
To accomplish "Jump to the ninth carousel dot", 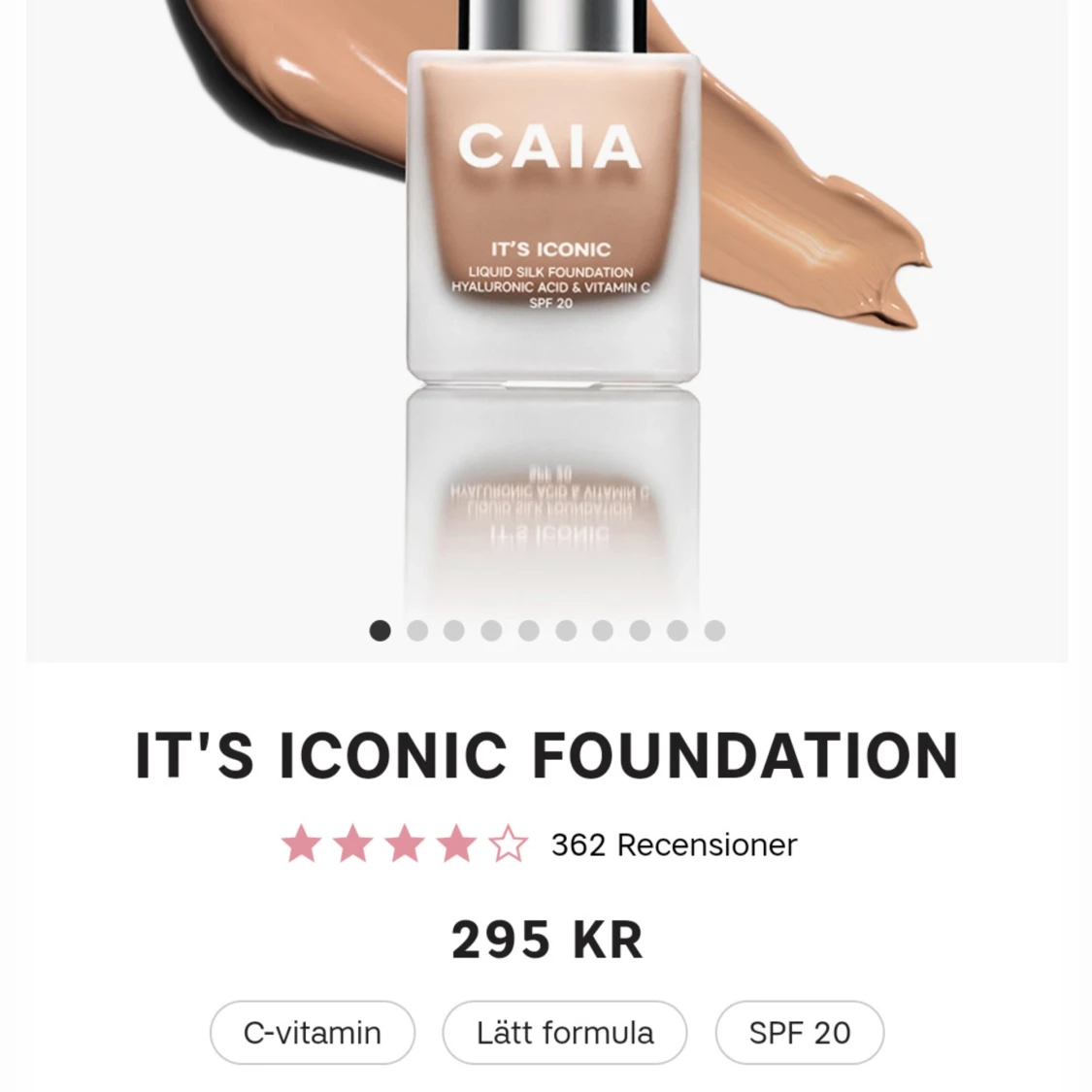I will 678,630.
